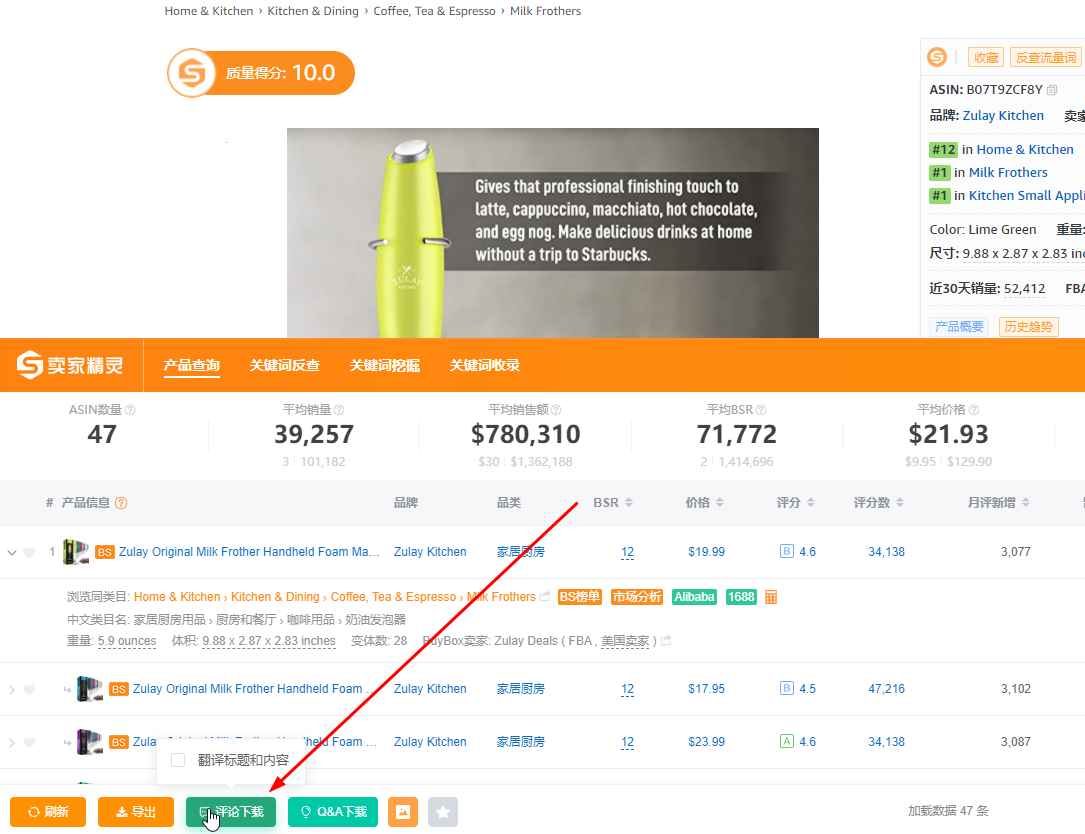Click the 反查流量词 button
The image size is (1085, 834).
pyautogui.click(x=1046, y=57)
